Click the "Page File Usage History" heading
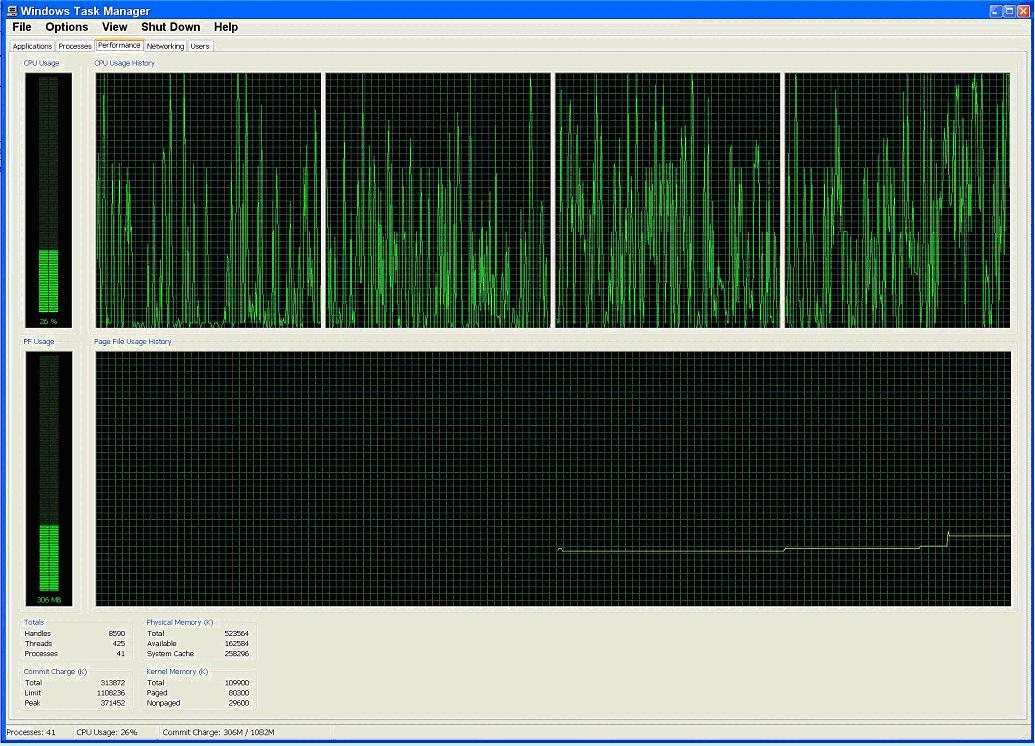The width and height of the screenshot is (1035, 746). pyautogui.click(x=133, y=341)
